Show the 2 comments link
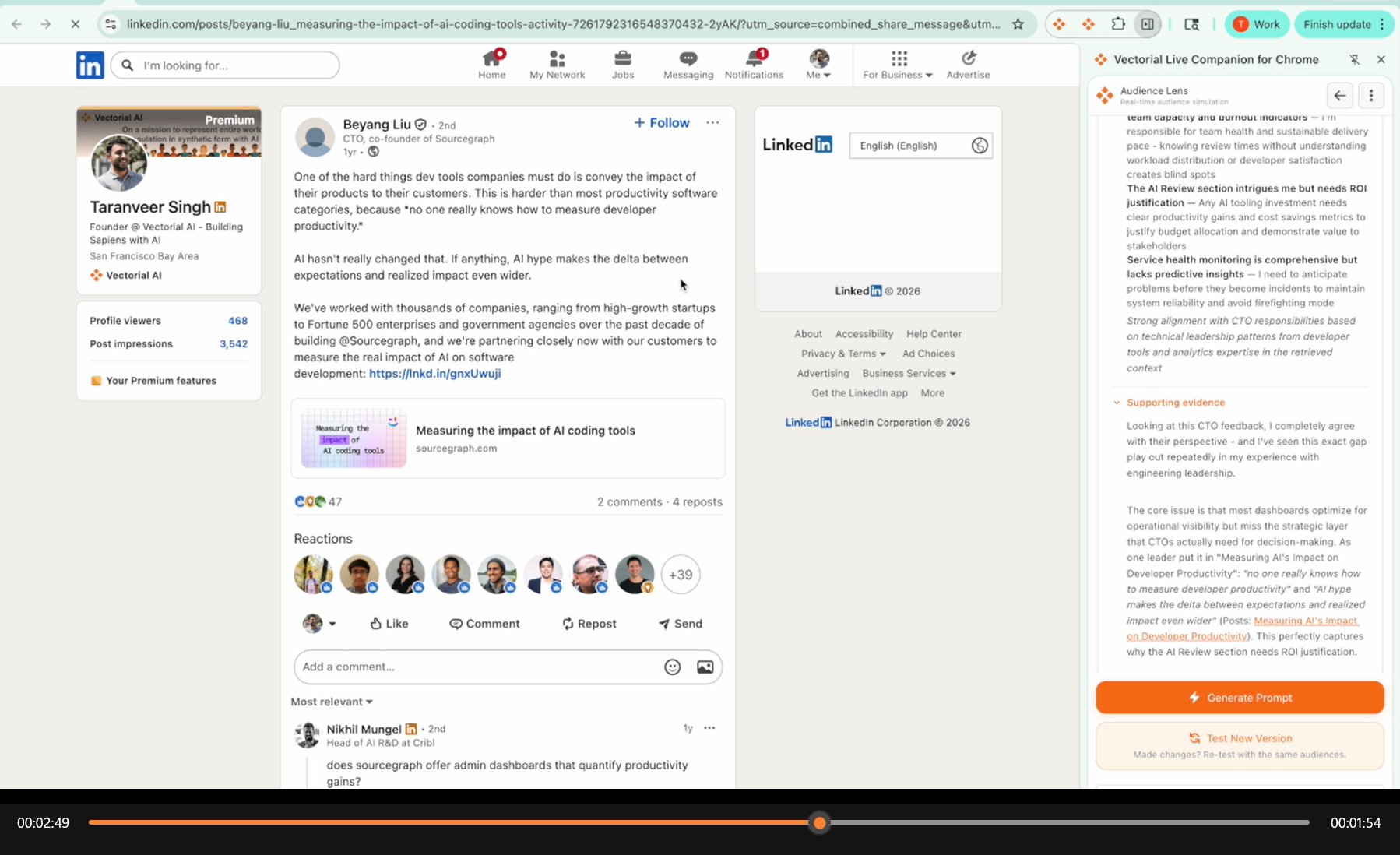Viewport: 1400px width, 855px height. click(x=629, y=502)
